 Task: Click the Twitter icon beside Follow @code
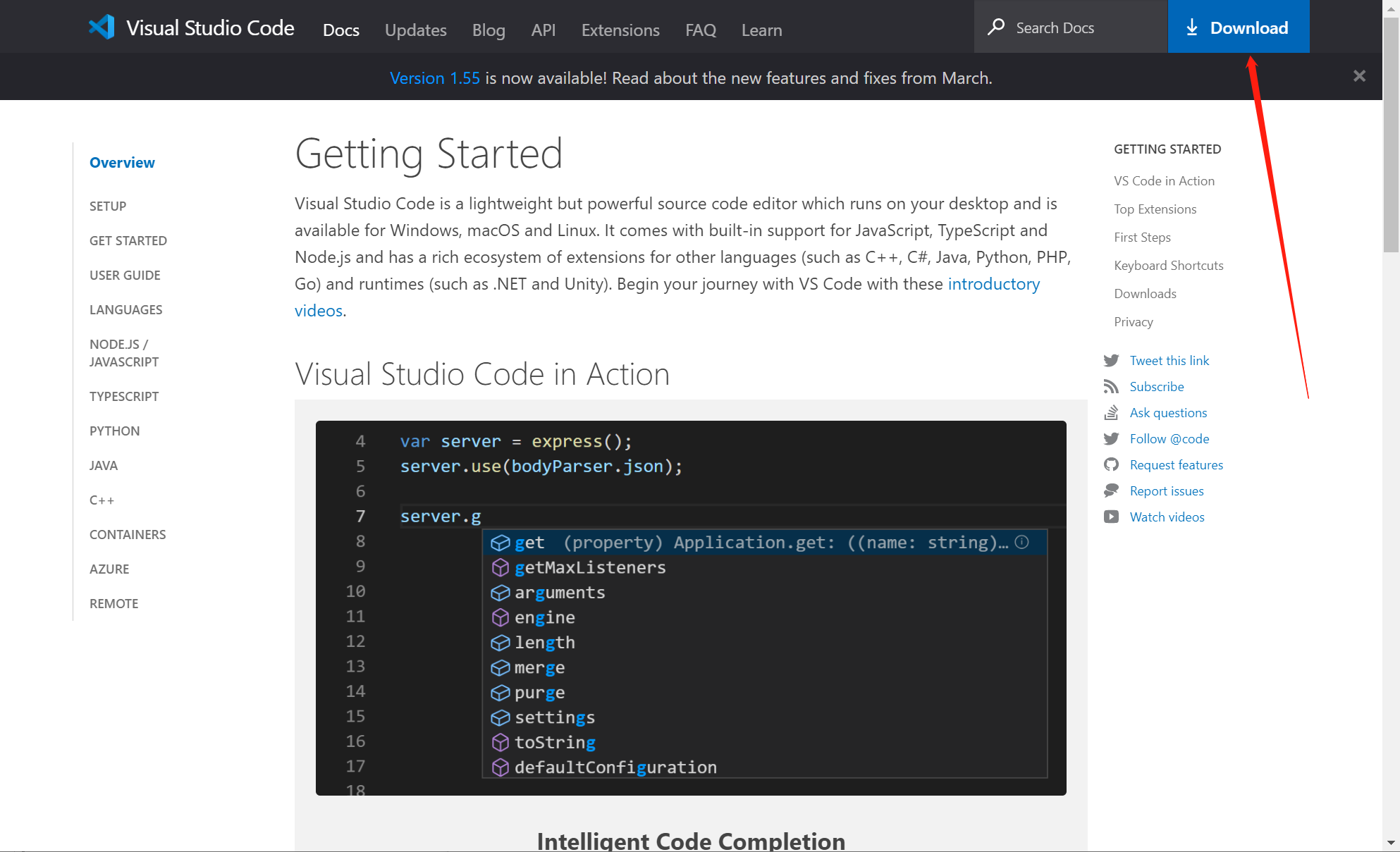click(1112, 439)
